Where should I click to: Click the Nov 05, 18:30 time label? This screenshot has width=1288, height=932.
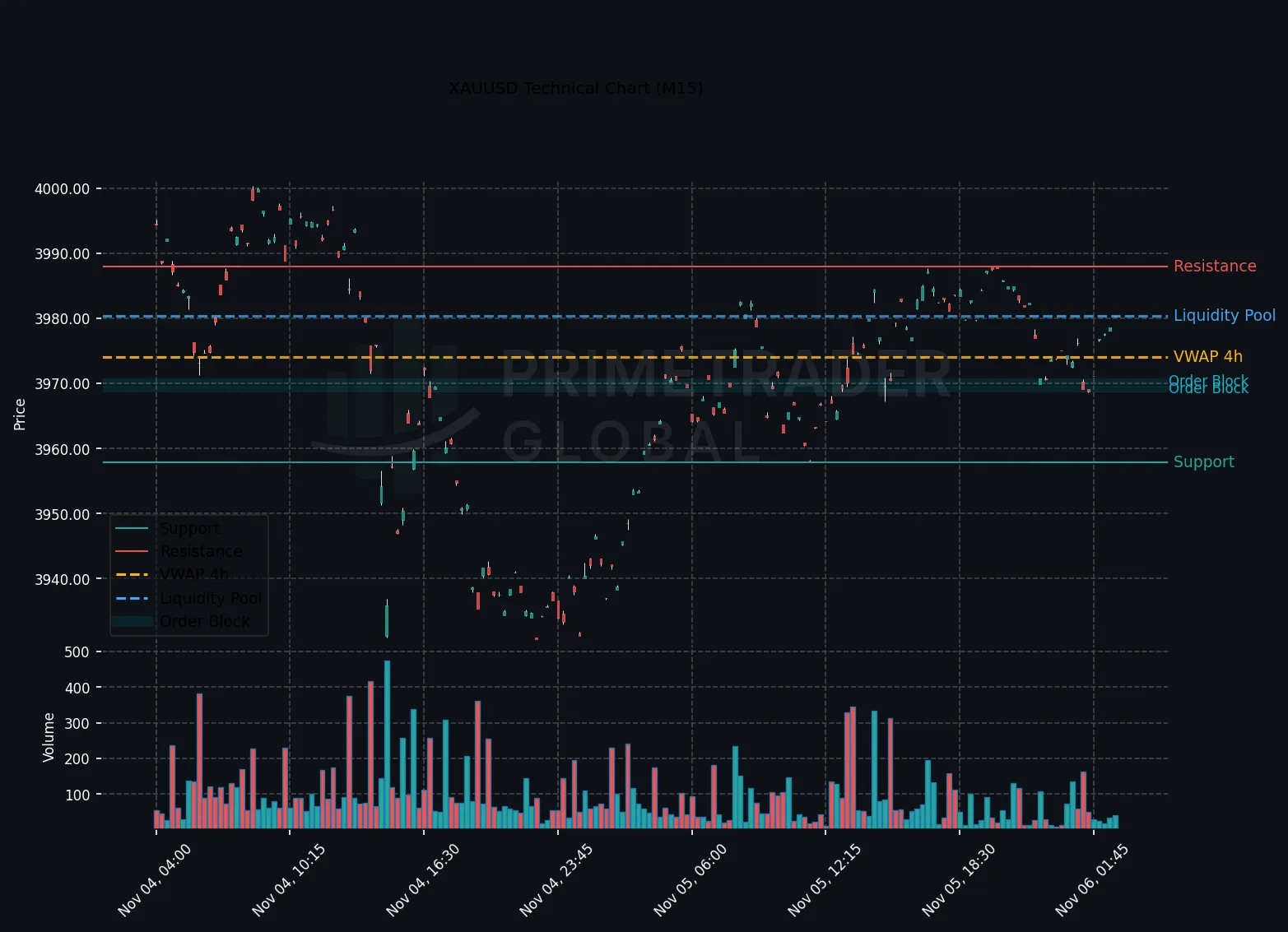[x=959, y=880]
